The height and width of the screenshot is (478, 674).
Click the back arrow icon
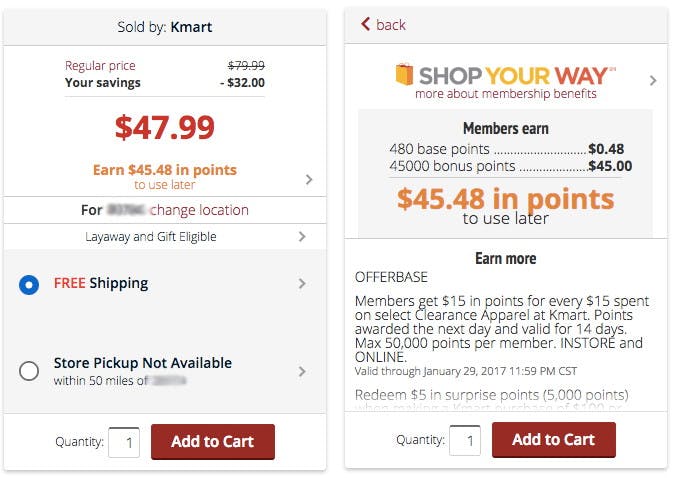point(365,24)
